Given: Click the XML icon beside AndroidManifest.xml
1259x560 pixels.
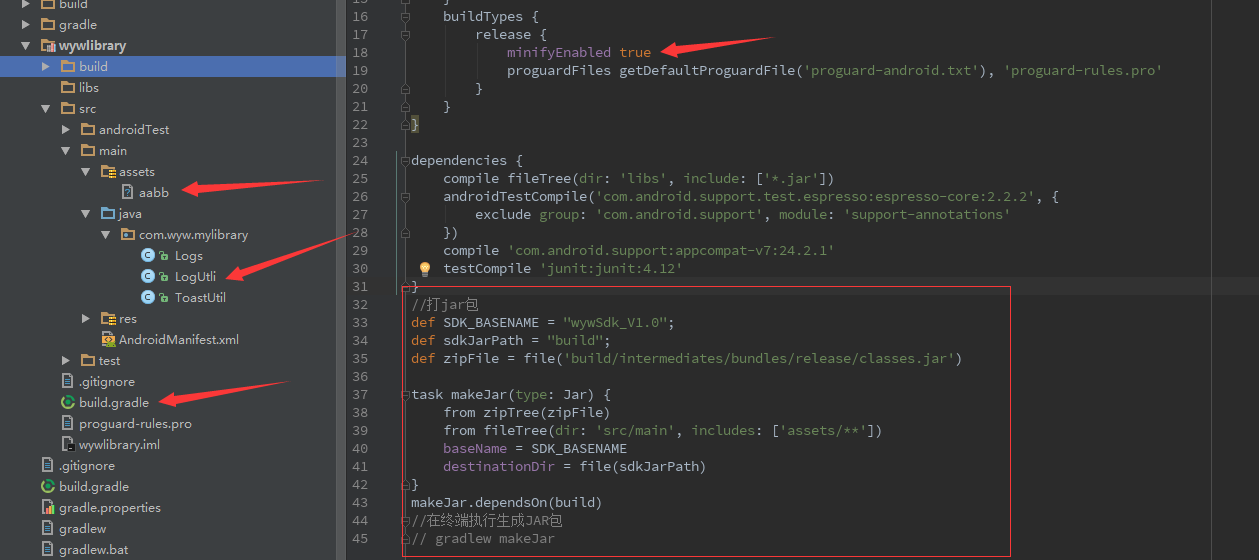Looking at the screenshot, I should point(108,339).
